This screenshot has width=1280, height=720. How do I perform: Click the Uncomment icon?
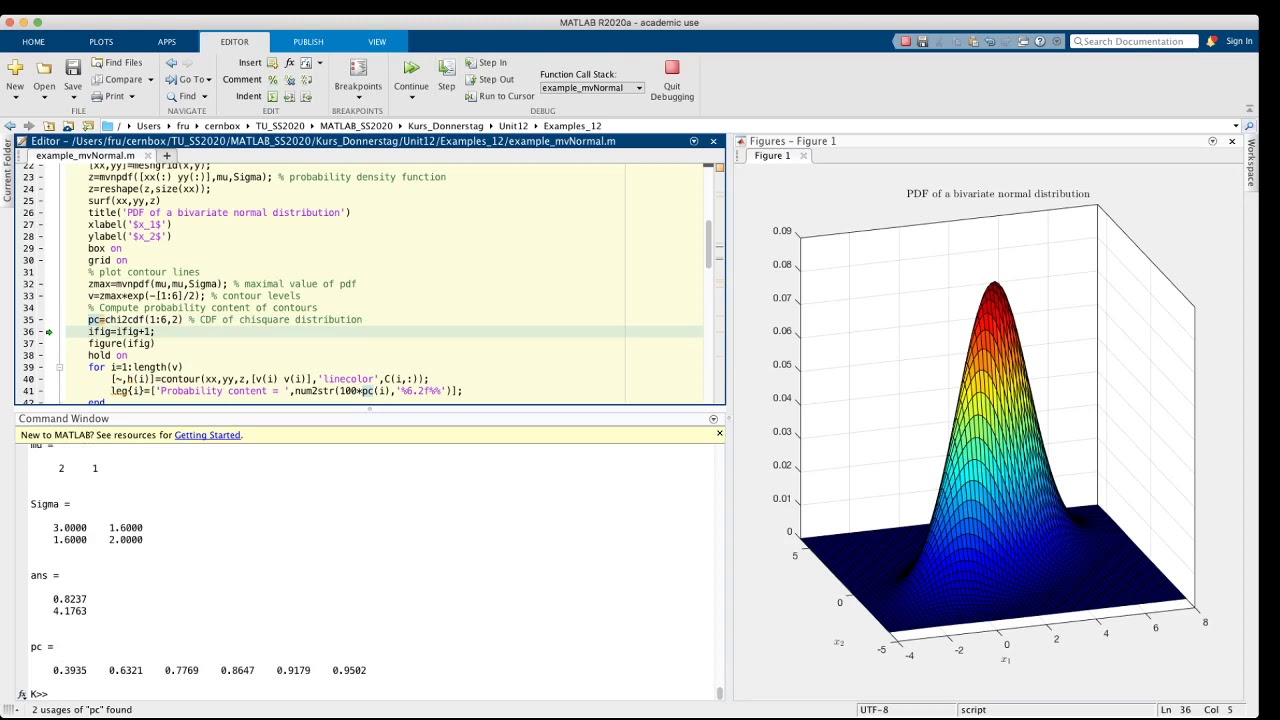289,80
